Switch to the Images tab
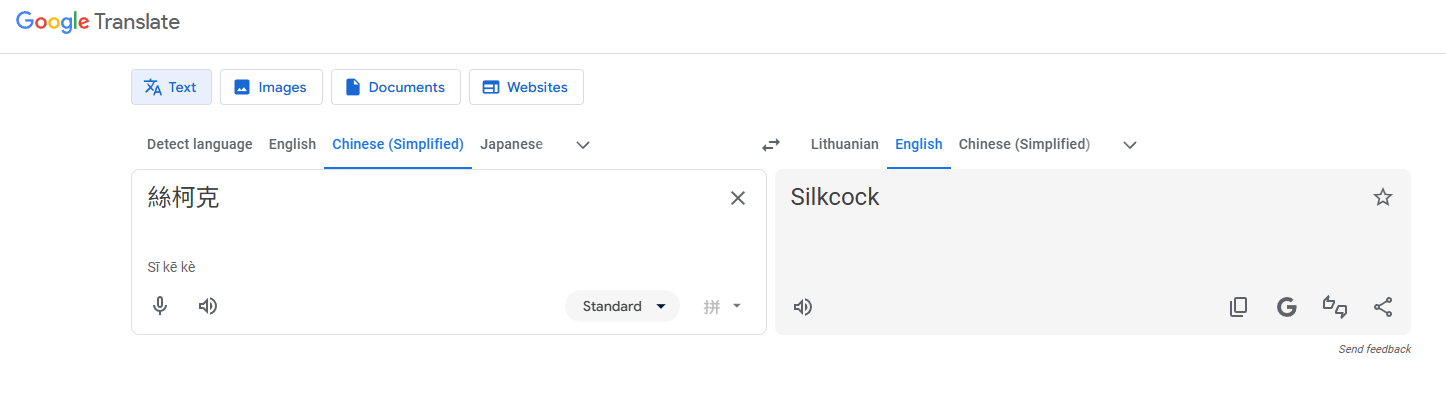This screenshot has height=415, width=1446. click(271, 87)
